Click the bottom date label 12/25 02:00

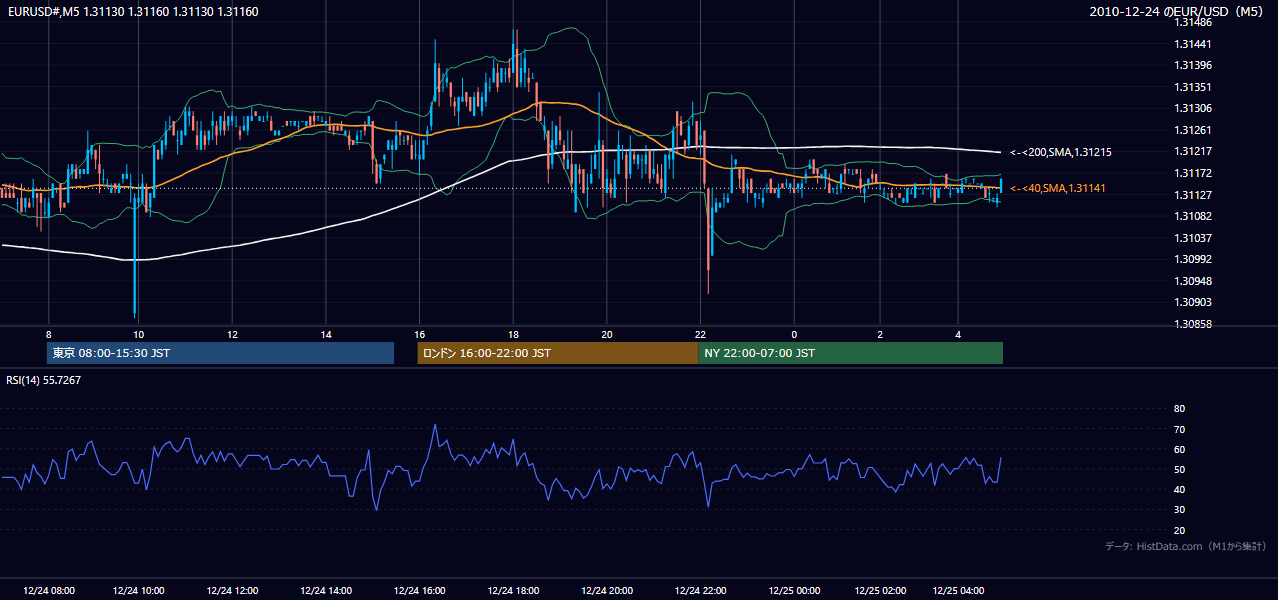point(881,590)
